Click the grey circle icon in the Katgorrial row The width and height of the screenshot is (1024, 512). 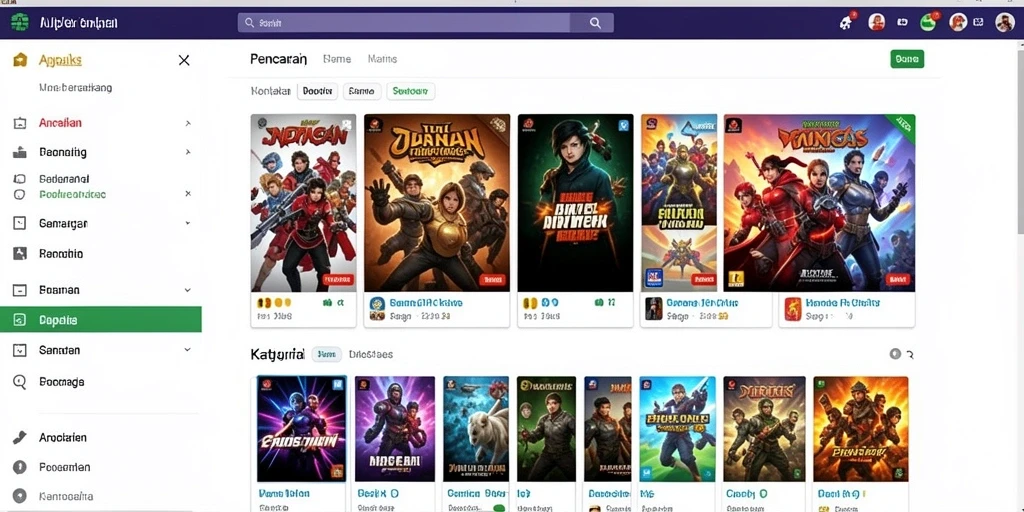coord(895,354)
